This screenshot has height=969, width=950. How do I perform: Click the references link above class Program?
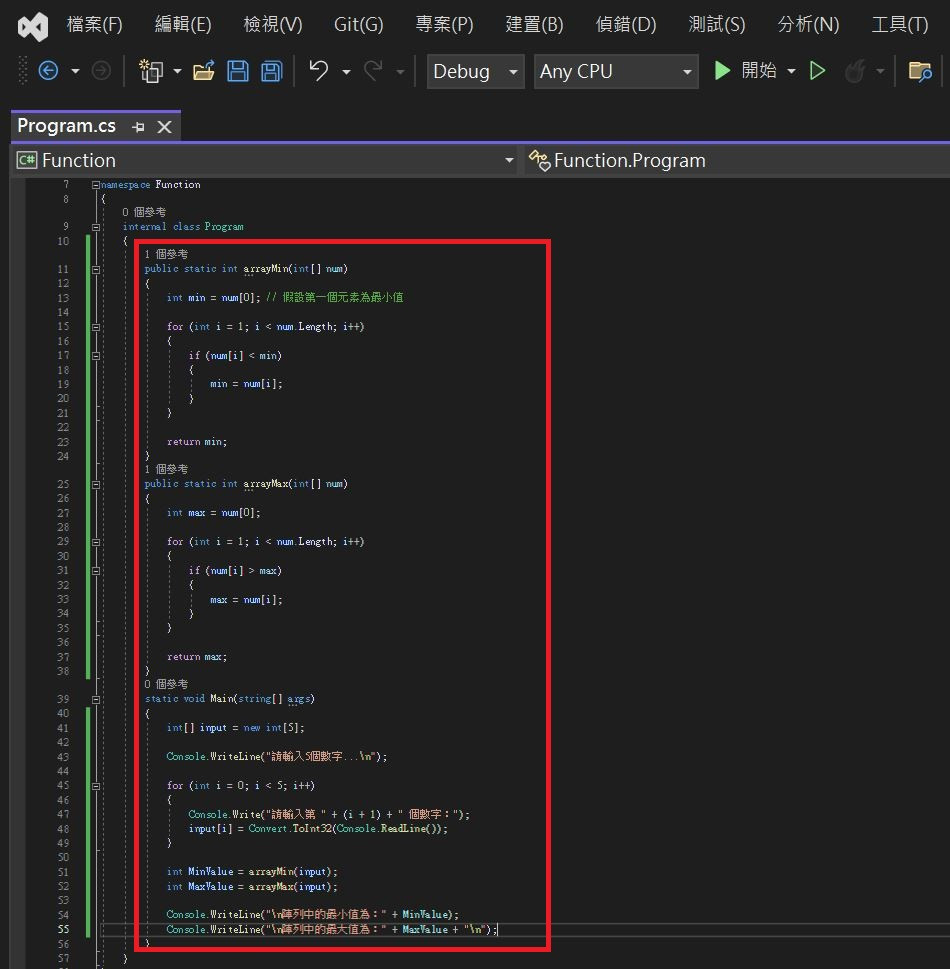[x=144, y=212]
